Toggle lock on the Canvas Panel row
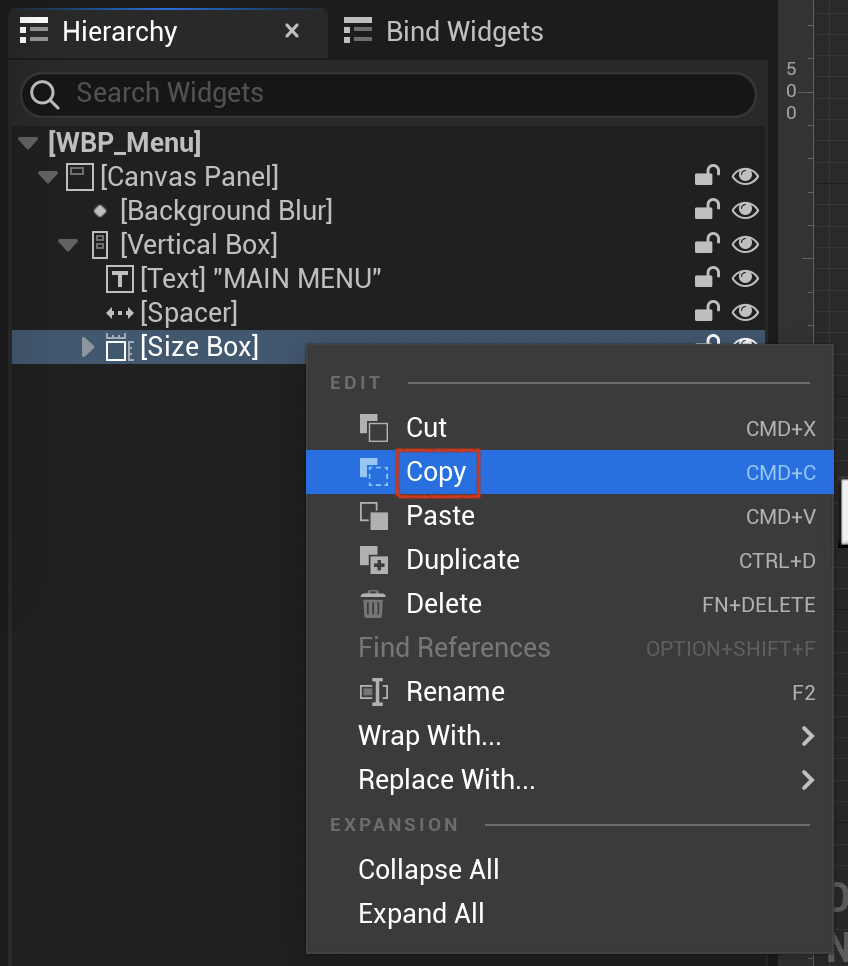Viewport: 848px width, 966px height. click(x=707, y=176)
